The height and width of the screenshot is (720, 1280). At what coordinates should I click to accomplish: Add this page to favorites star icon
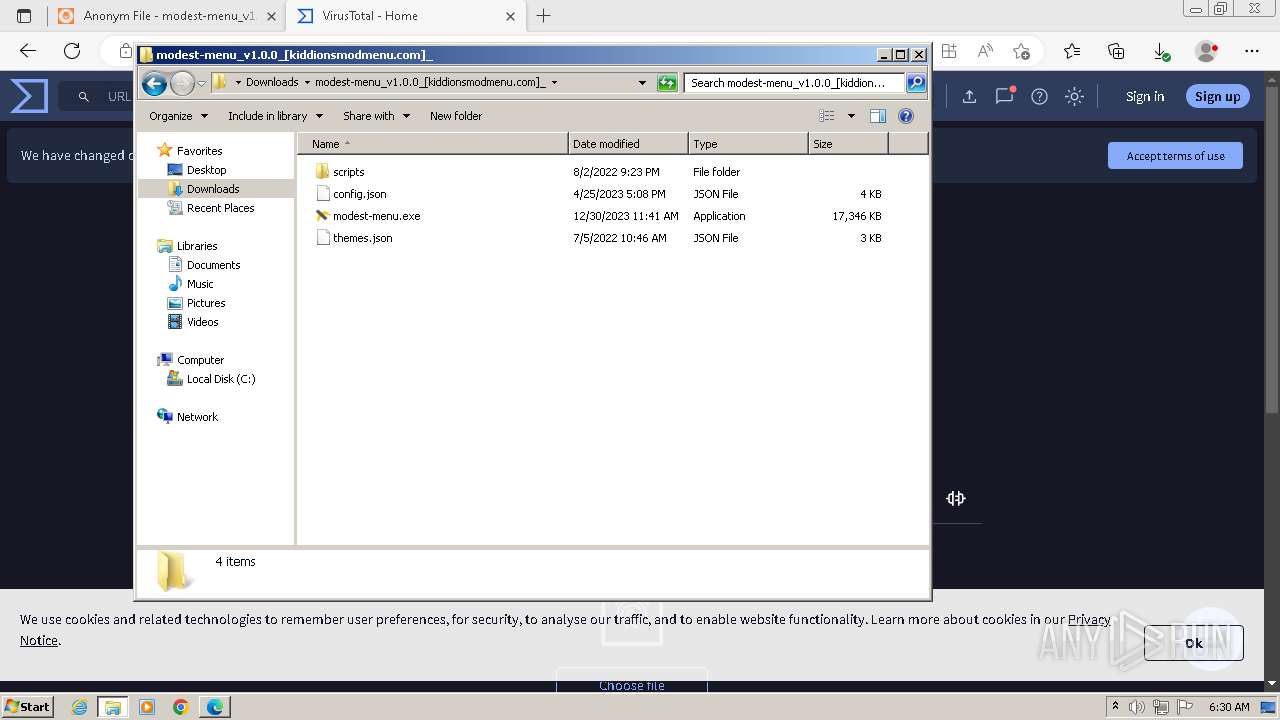[x=1021, y=51]
